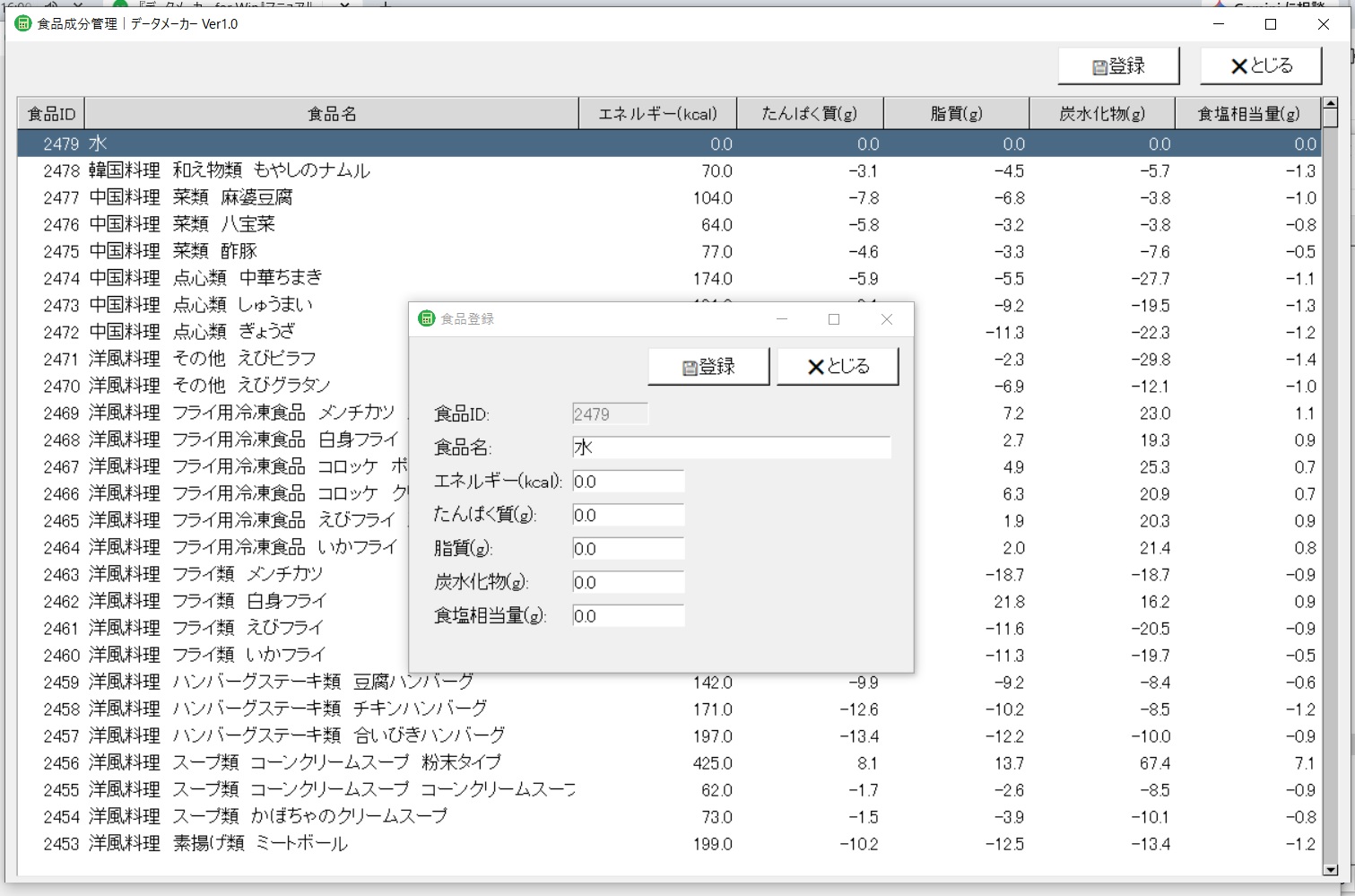Click 登録 button in the main window
Image resolution: width=1355 pixels, height=896 pixels.
[1118, 66]
